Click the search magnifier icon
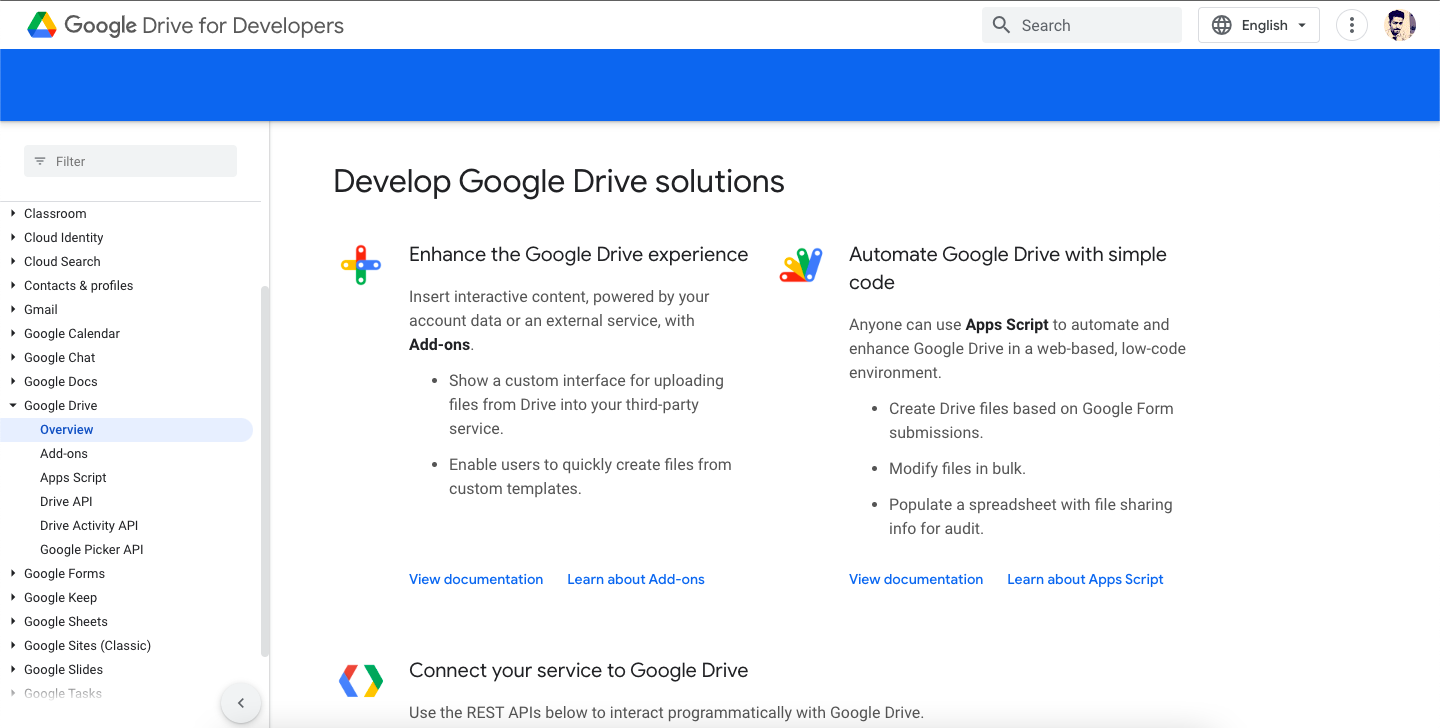The image size is (1440, 728). click(1001, 25)
